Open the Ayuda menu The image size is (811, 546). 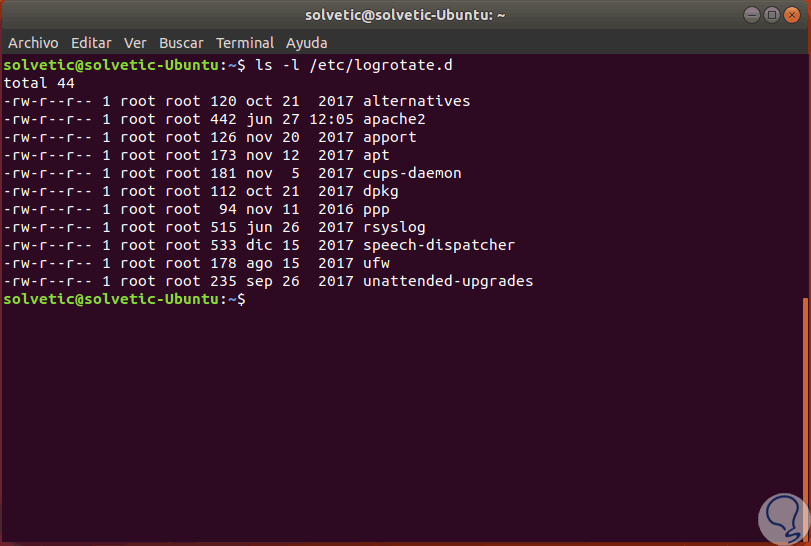point(307,43)
